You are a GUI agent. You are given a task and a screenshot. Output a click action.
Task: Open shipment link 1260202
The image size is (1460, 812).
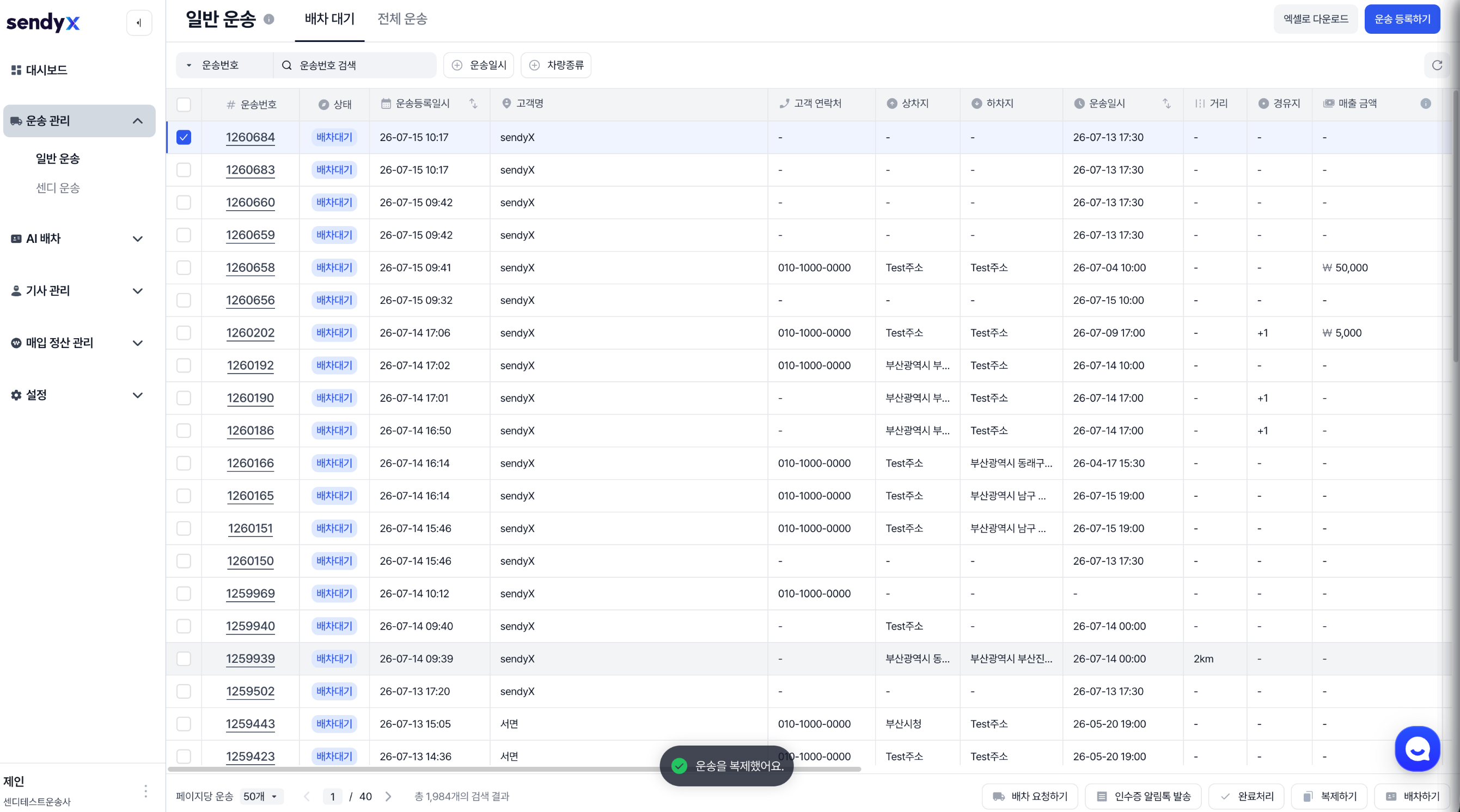click(250, 333)
